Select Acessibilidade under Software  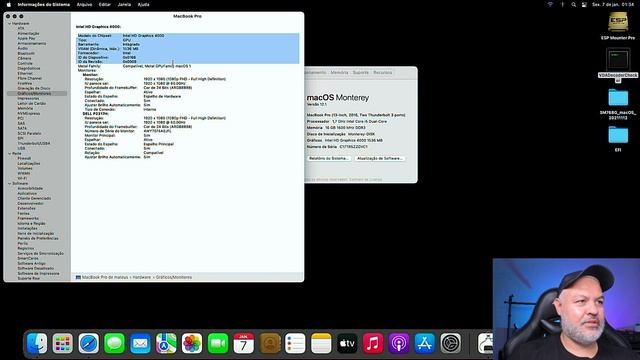pos(30,189)
